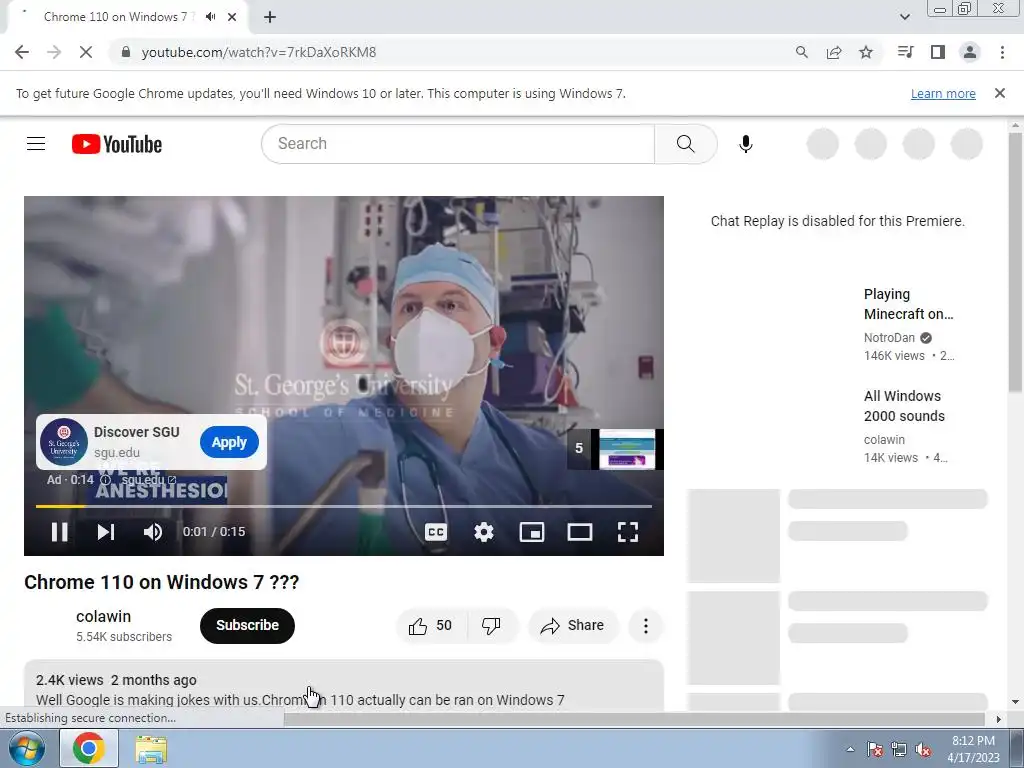The width and height of the screenshot is (1024, 768).
Task: Seek on the ad progress bar
Action: pos(344,506)
